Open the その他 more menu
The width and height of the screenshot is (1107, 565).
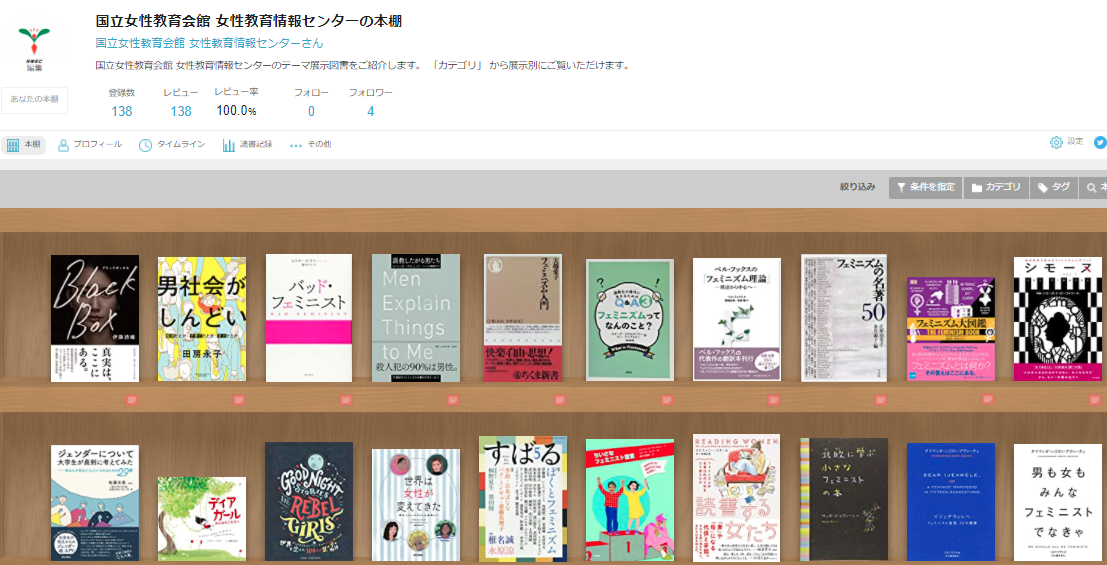(311, 145)
